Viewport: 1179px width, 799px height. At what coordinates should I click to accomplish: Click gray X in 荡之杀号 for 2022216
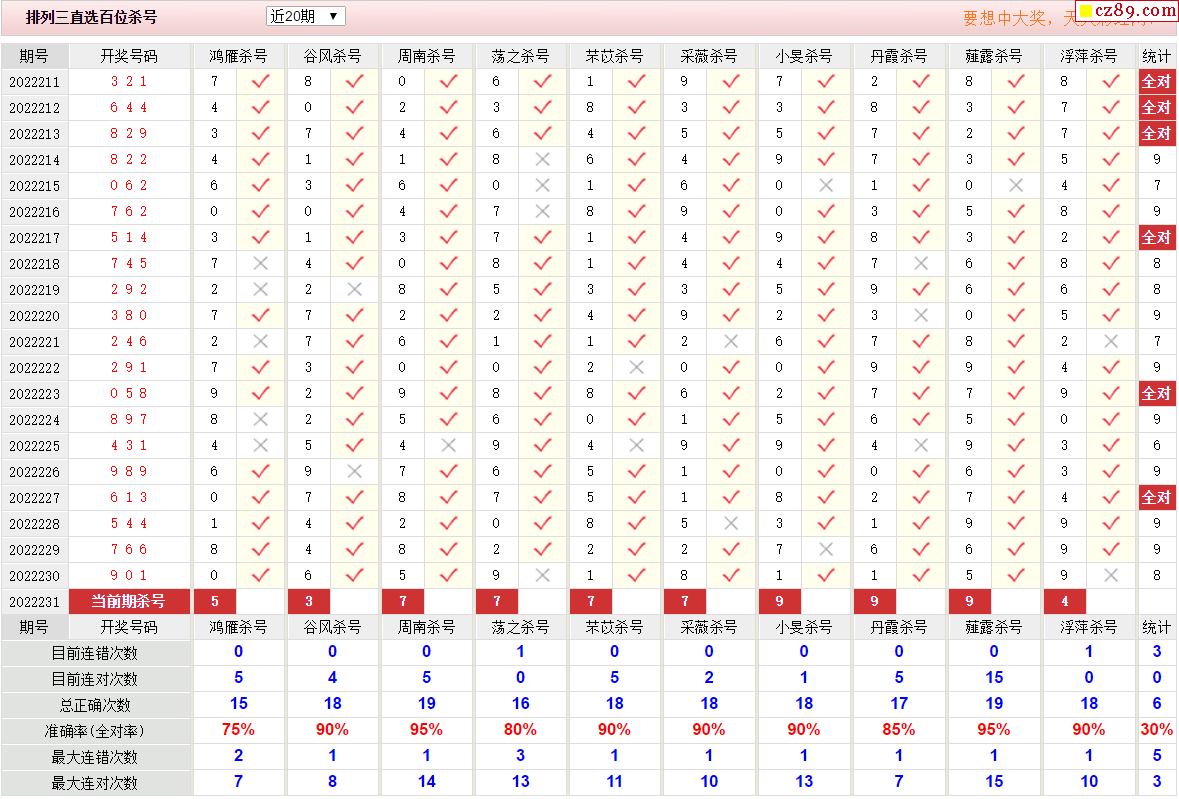click(543, 211)
